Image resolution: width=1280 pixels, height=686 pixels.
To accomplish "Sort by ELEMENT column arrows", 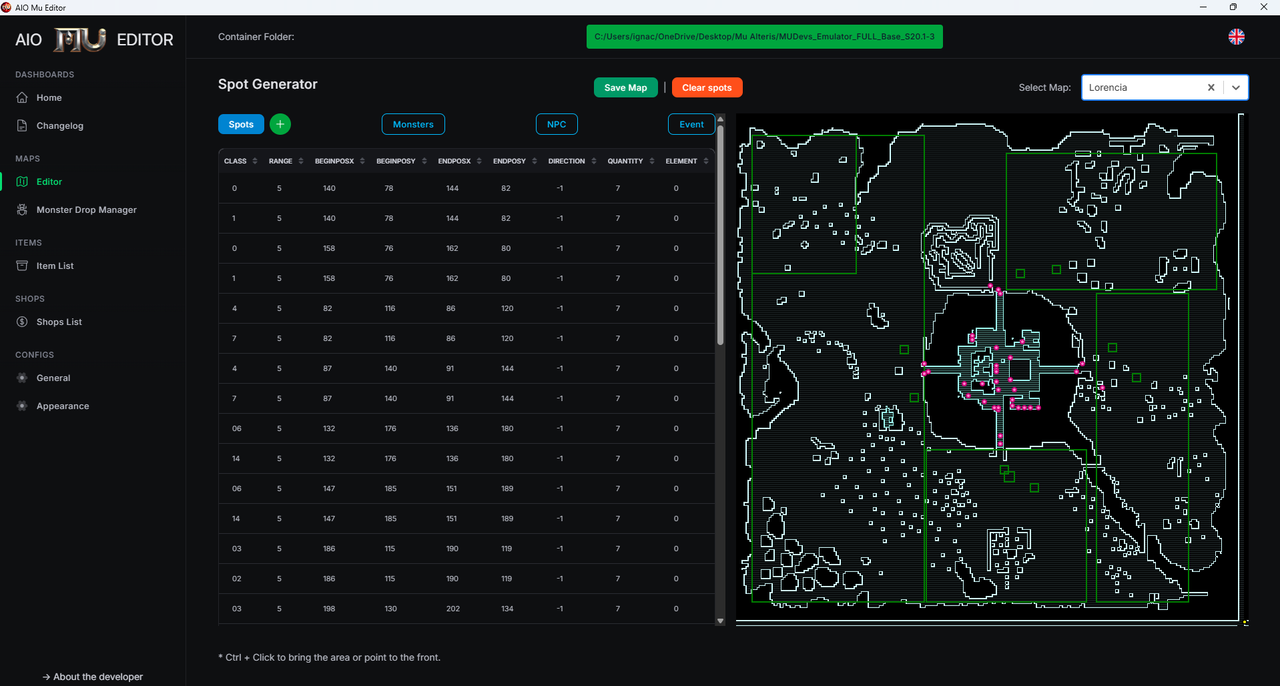I will click(x=705, y=161).
